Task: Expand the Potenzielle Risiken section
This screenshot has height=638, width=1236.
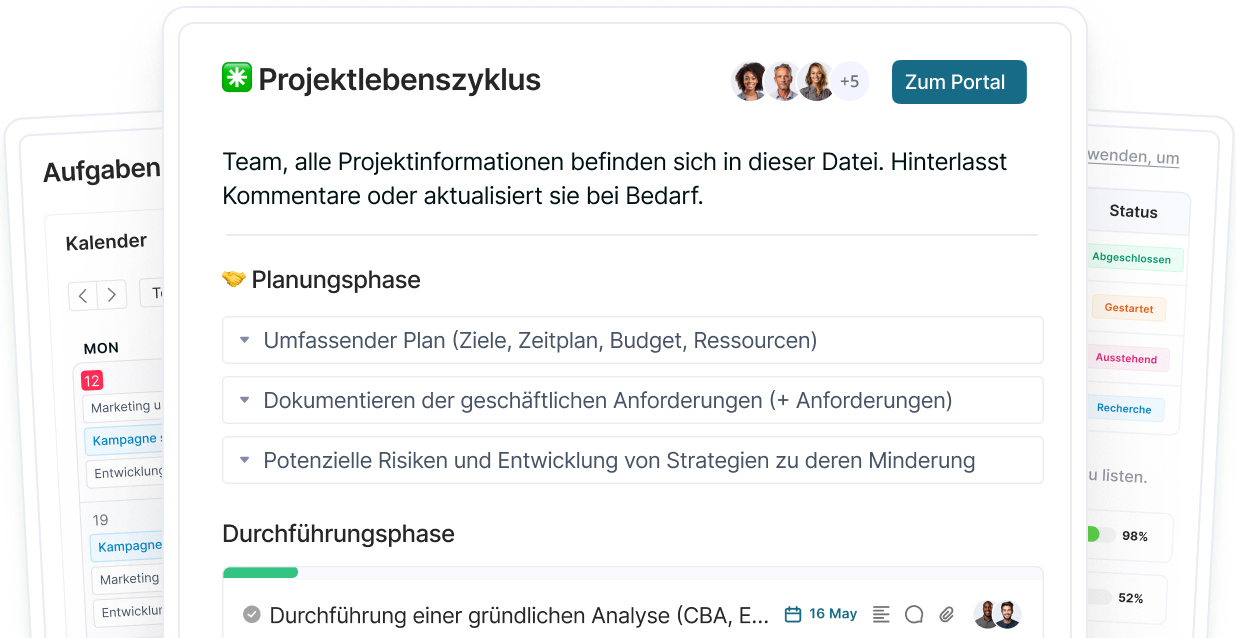Action: (244, 460)
